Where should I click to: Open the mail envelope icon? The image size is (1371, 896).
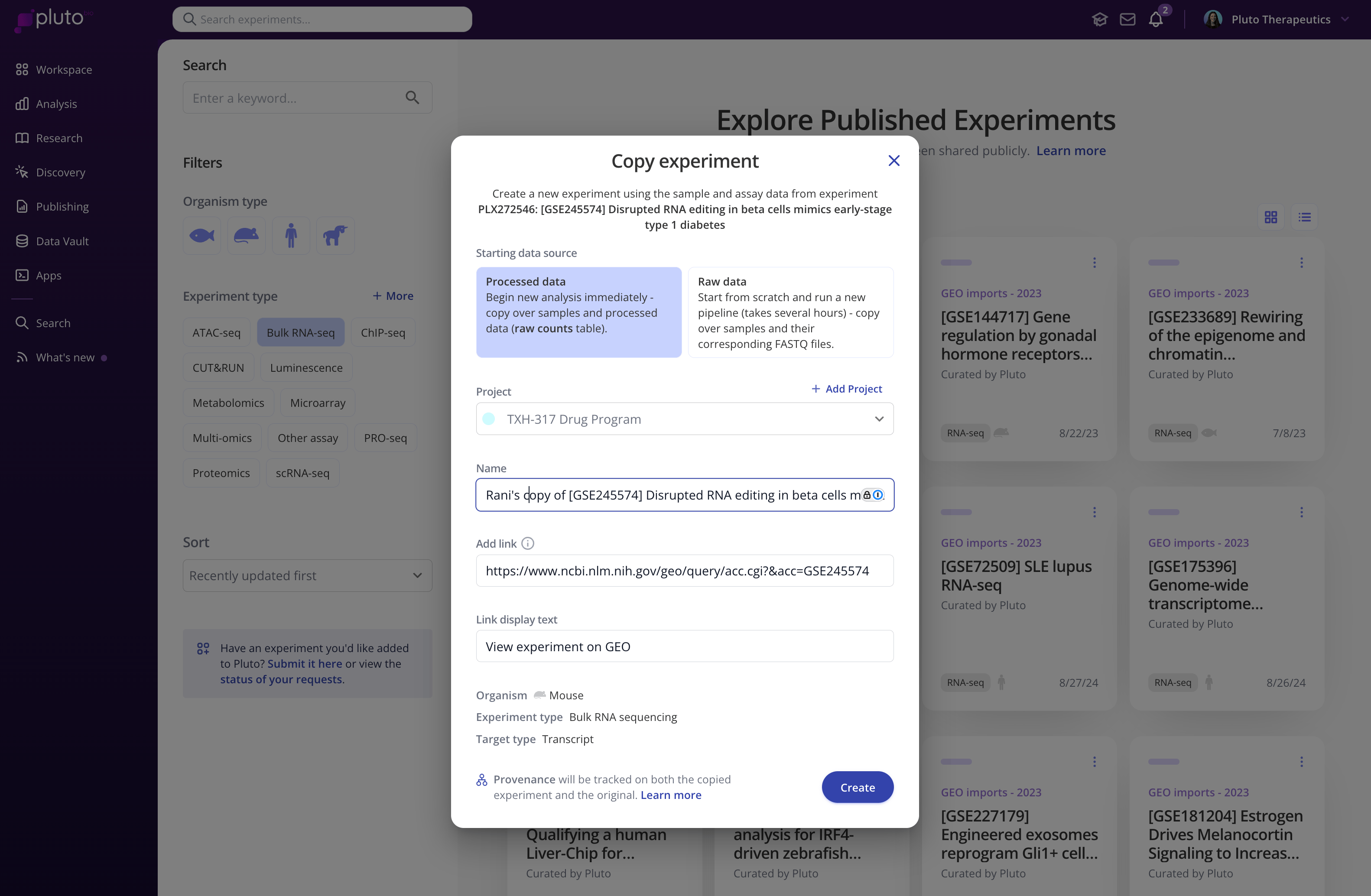[1127, 19]
